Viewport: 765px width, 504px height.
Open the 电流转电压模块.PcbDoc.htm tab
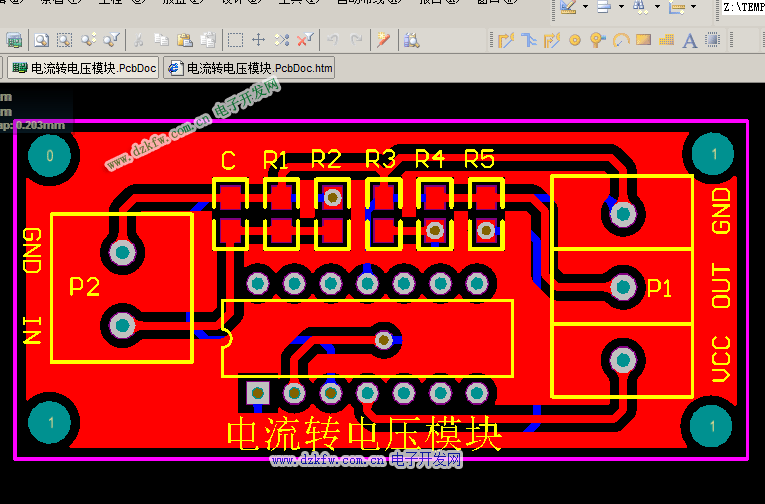[250, 68]
